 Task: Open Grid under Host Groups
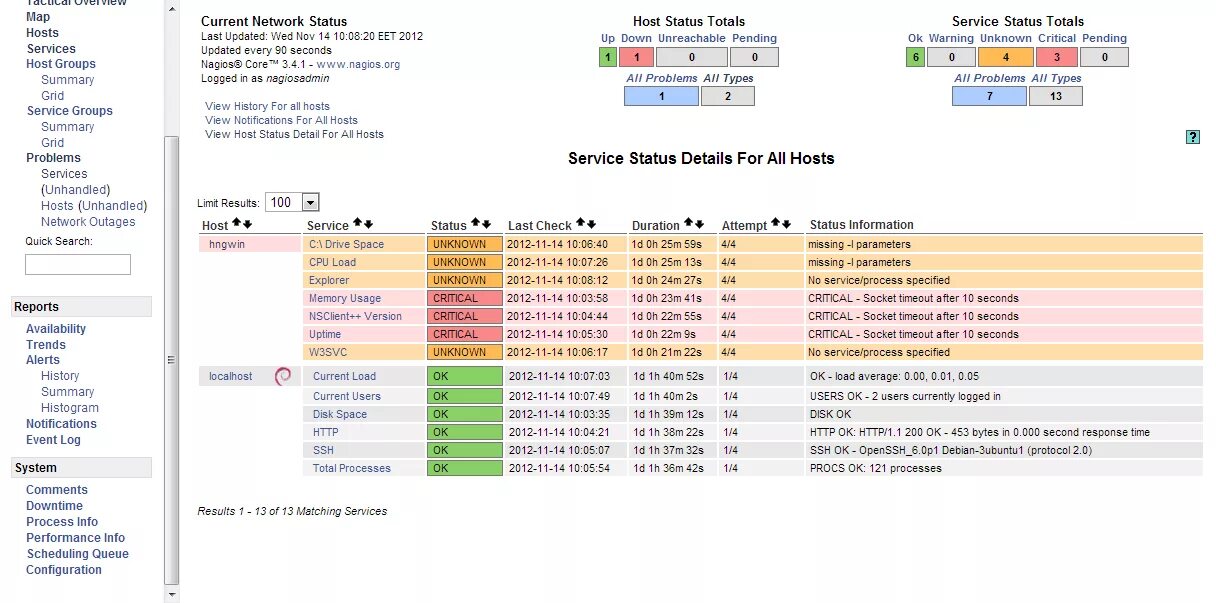(52, 96)
